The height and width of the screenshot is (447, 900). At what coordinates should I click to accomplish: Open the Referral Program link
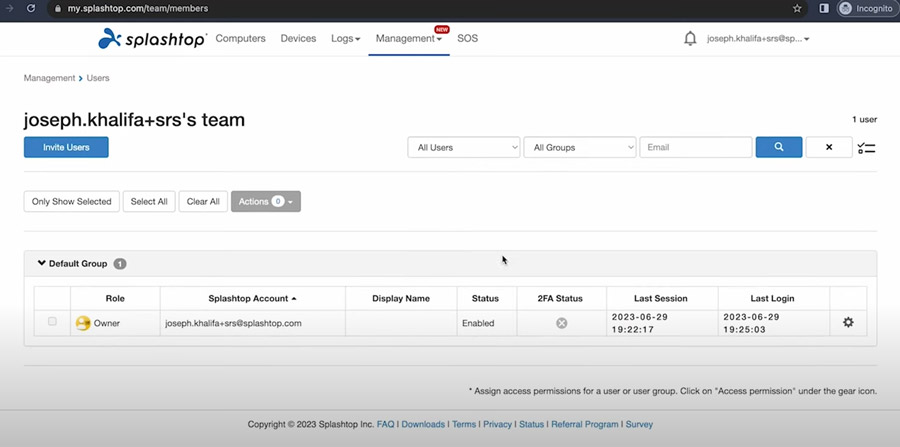[585, 425]
